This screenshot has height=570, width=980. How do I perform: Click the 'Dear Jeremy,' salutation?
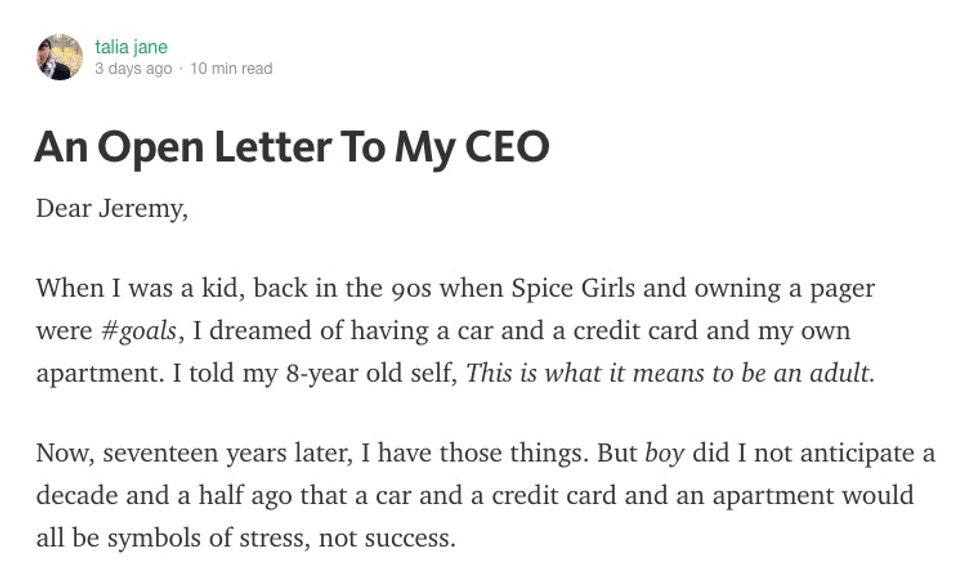(112, 209)
